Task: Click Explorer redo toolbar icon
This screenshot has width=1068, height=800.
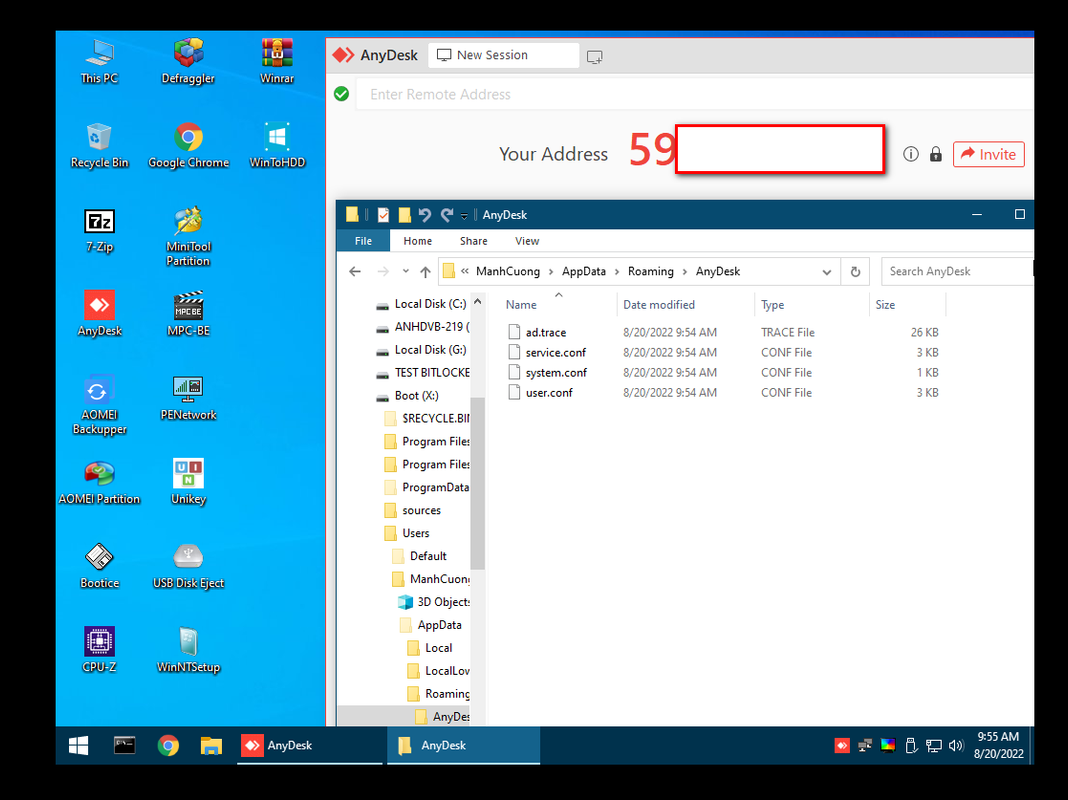Action: click(x=447, y=215)
